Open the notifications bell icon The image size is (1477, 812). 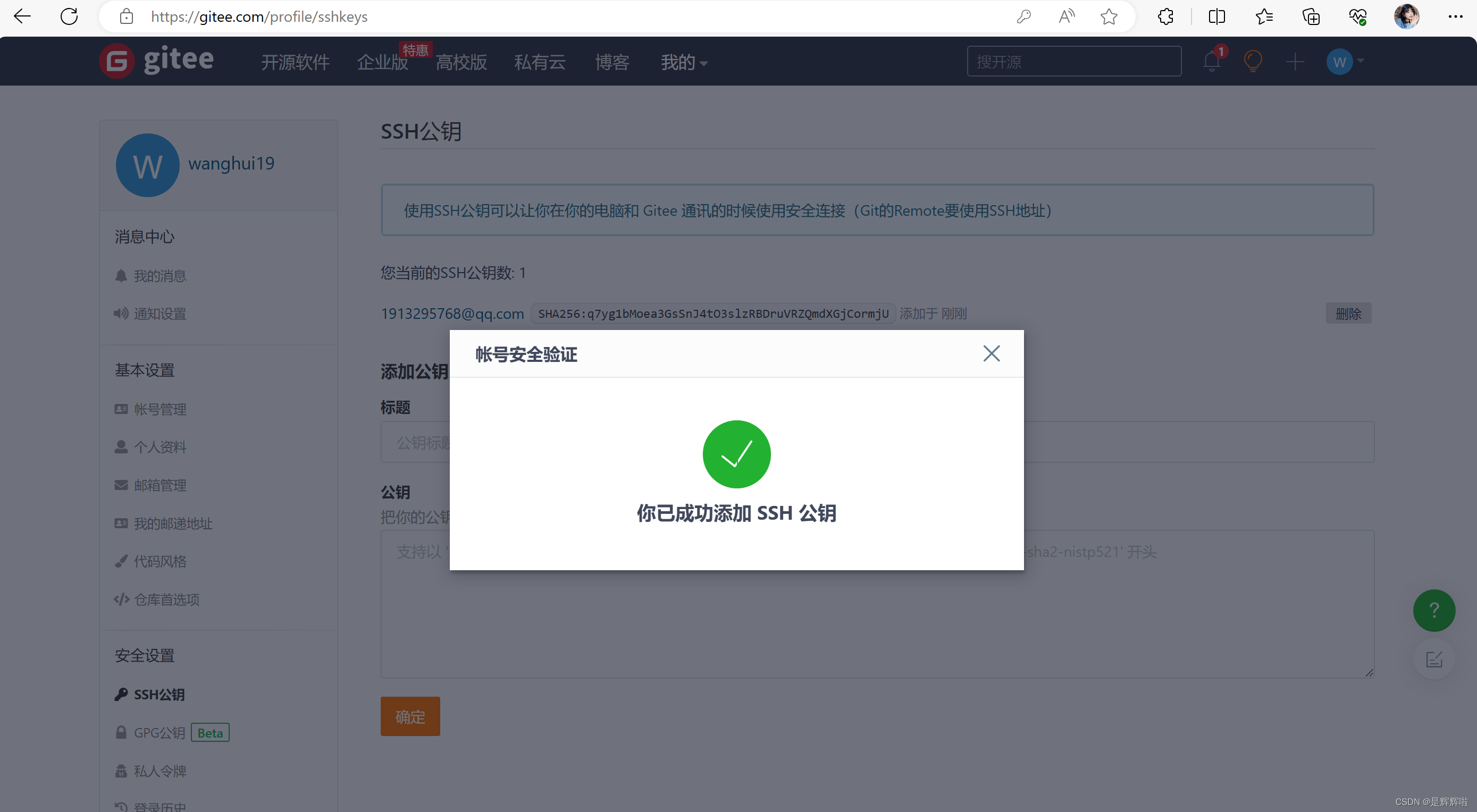point(1211,61)
